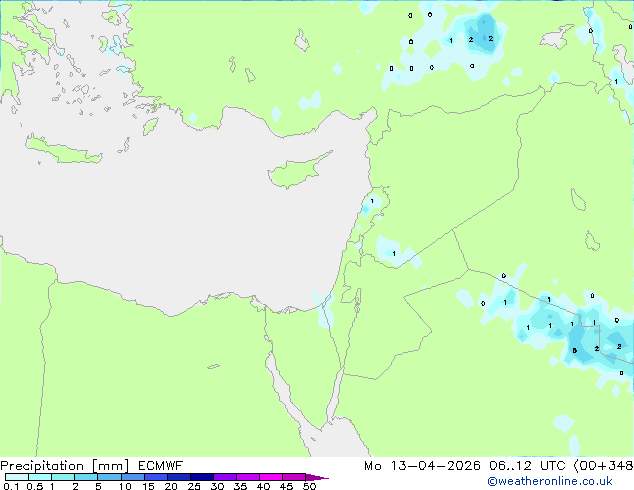Click the "ECMWF" model label
This screenshot has width=634, height=490.
(x=161, y=466)
